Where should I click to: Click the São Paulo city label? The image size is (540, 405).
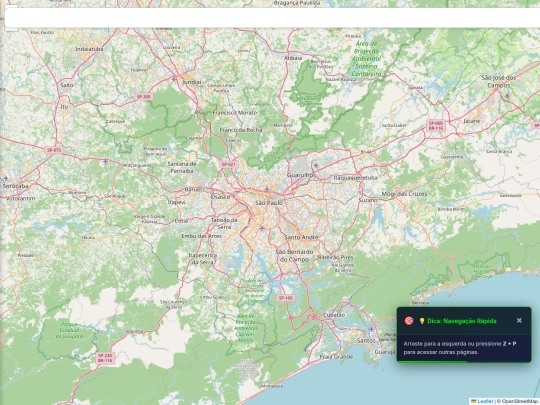point(269,203)
